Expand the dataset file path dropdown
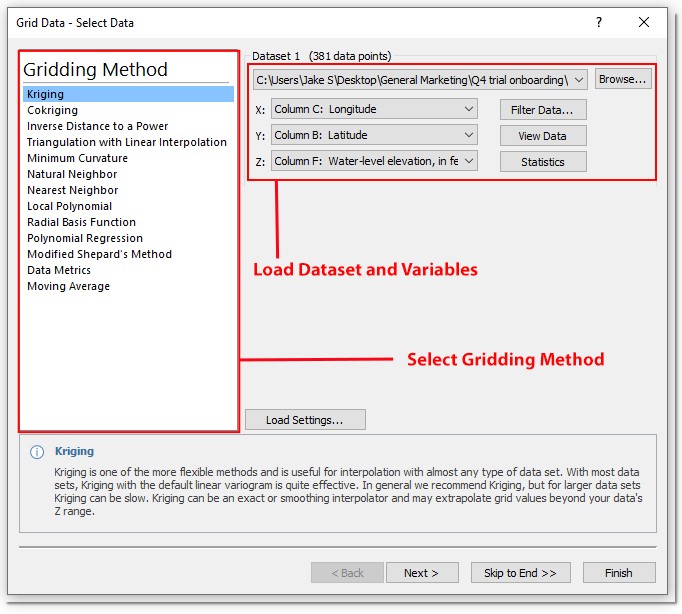Image resolution: width=682 pixels, height=614 pixels. 580,80
